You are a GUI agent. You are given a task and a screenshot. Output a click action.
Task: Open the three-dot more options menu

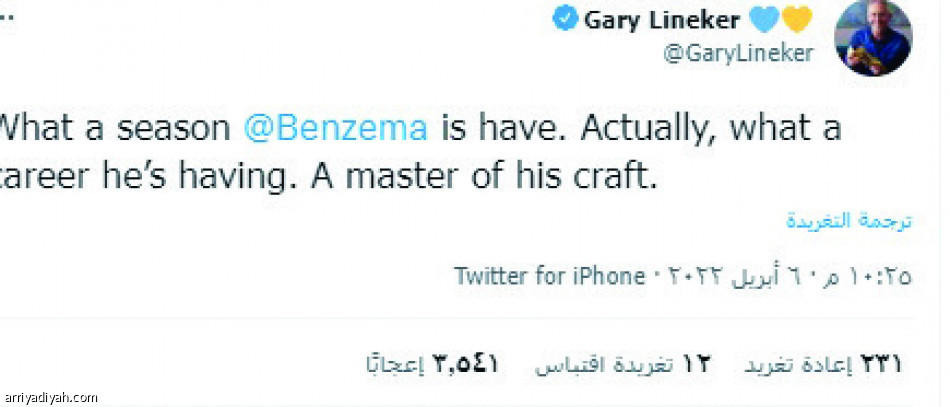pyautogui.click(x=8, y=19)
